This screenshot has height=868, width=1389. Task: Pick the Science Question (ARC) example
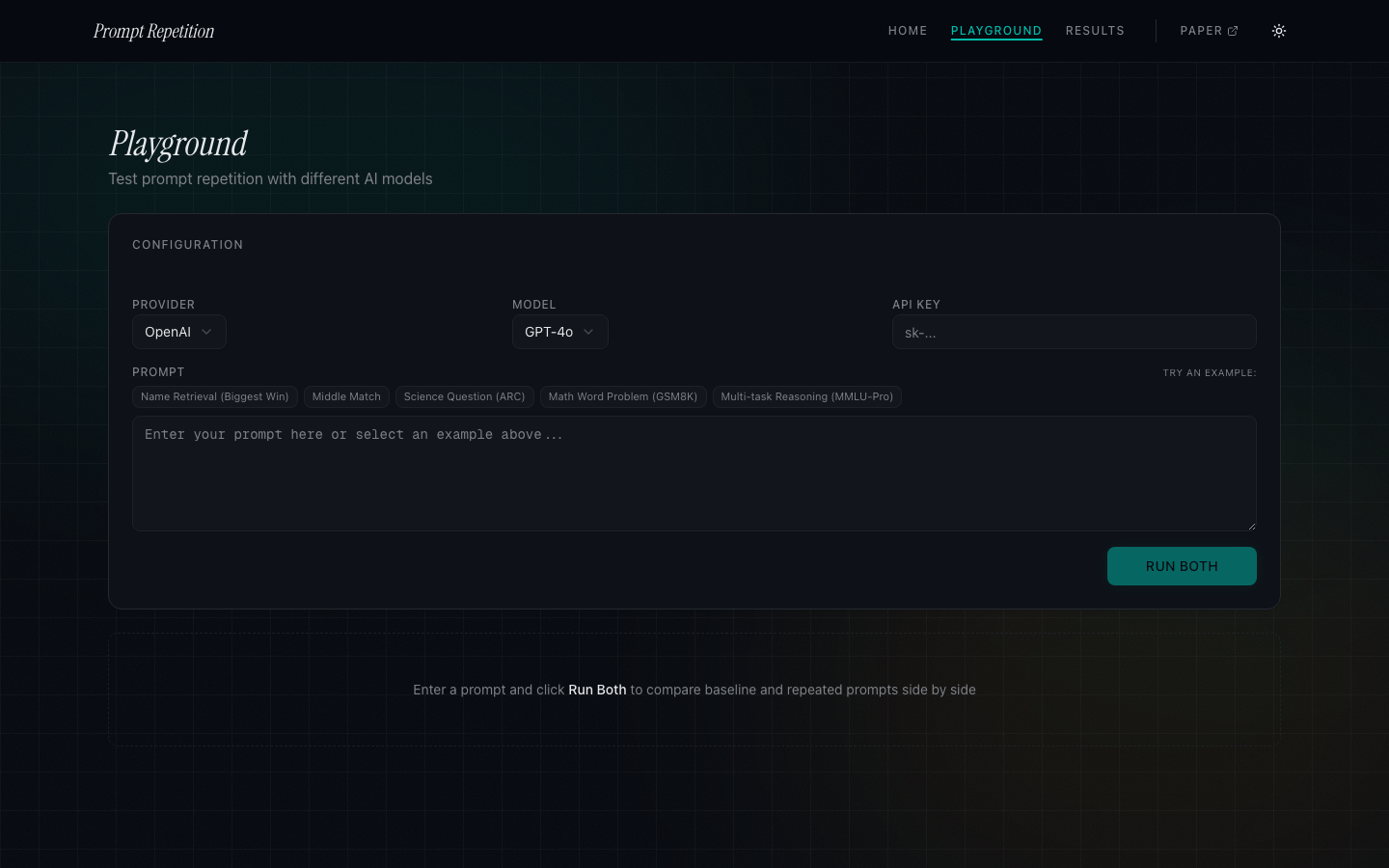click(x=464, y=396)
